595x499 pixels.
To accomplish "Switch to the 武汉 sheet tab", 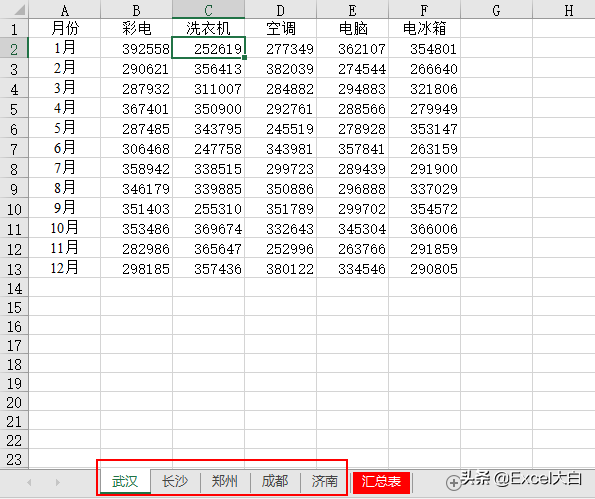I will tap(125, 481).
